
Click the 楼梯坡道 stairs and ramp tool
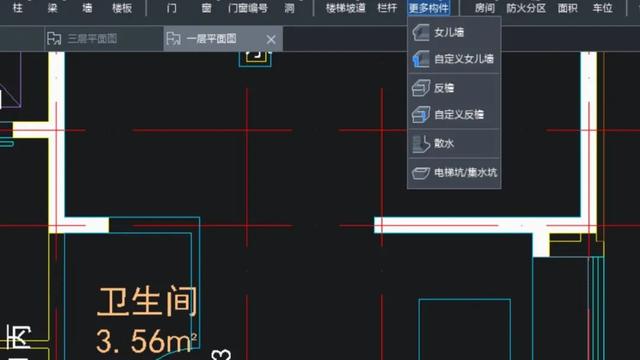click(x=345, y=8)
